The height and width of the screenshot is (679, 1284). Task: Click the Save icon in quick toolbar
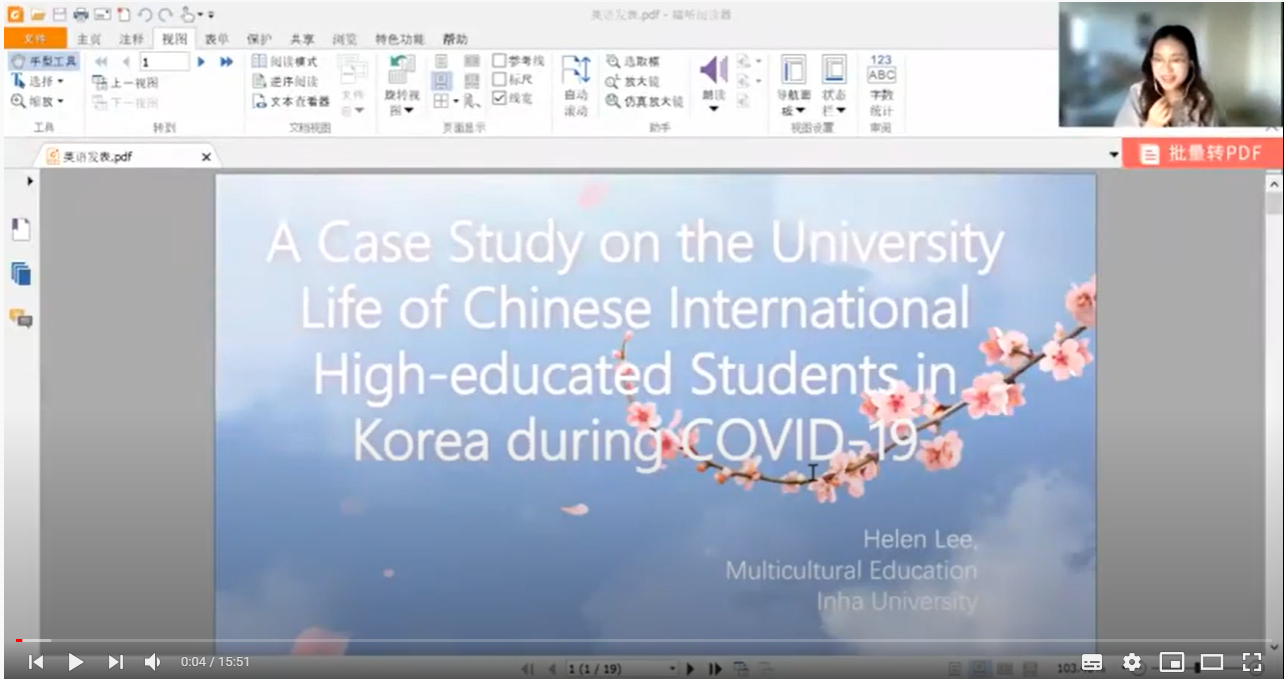tap(59, 14)
